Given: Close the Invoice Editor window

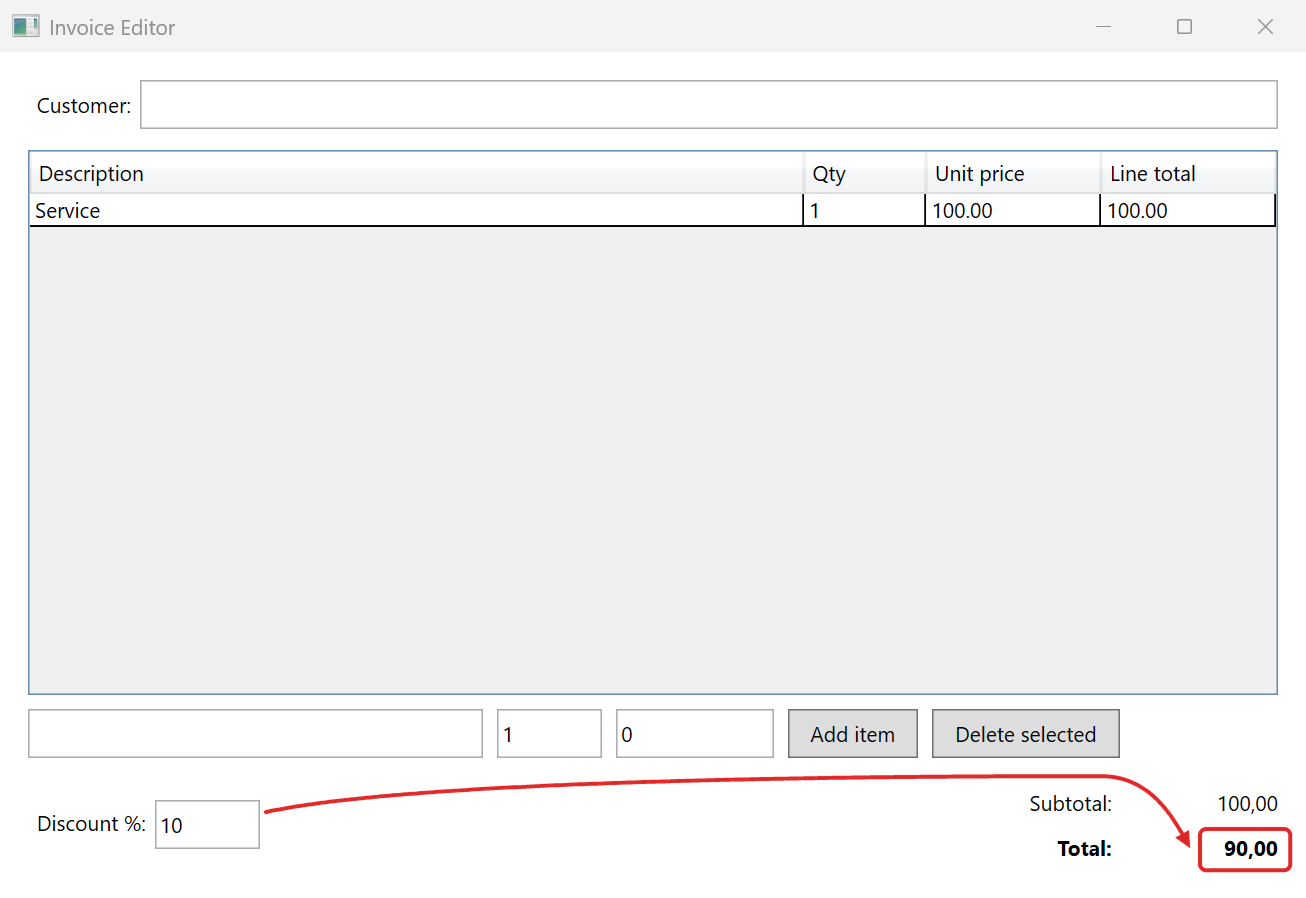Looking at the screenshot, I should 1265,27.
